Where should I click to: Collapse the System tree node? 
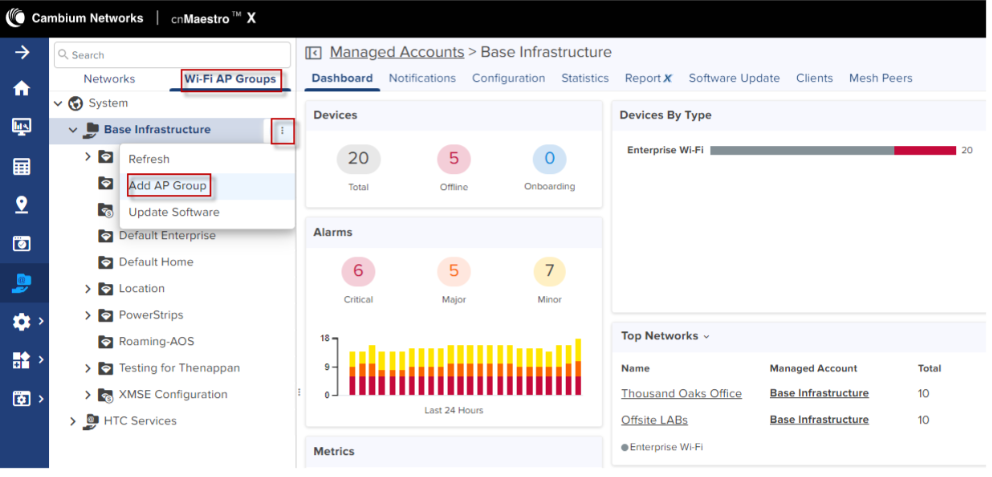58,103
